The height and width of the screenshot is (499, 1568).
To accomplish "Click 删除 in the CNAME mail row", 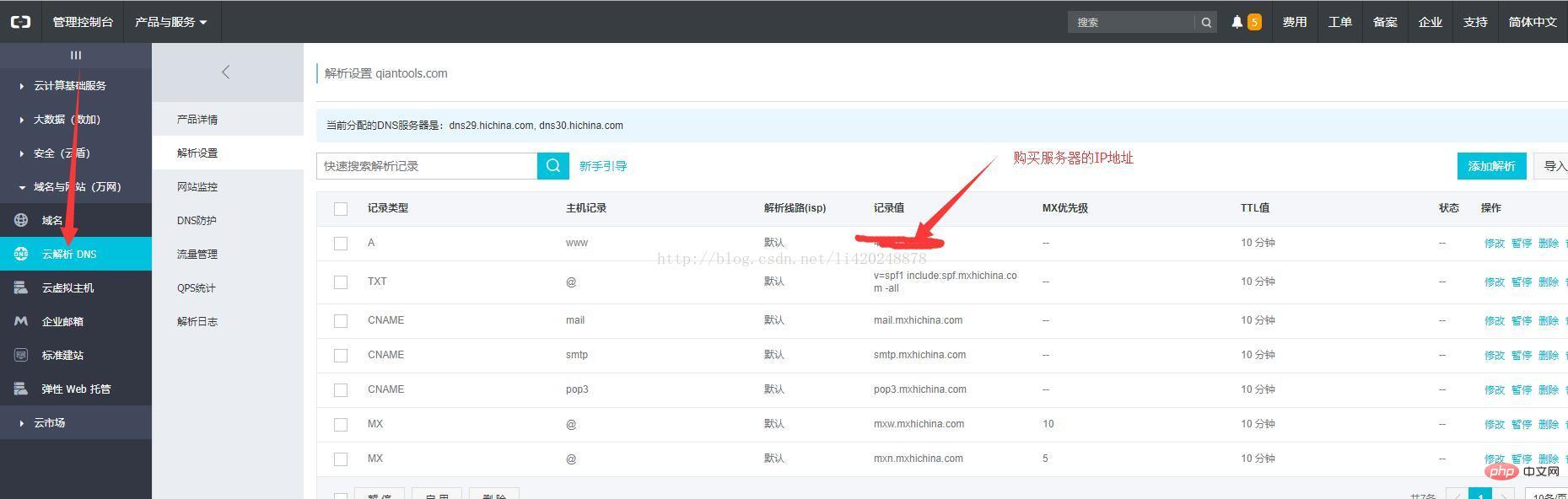I will pos(1548,320).
